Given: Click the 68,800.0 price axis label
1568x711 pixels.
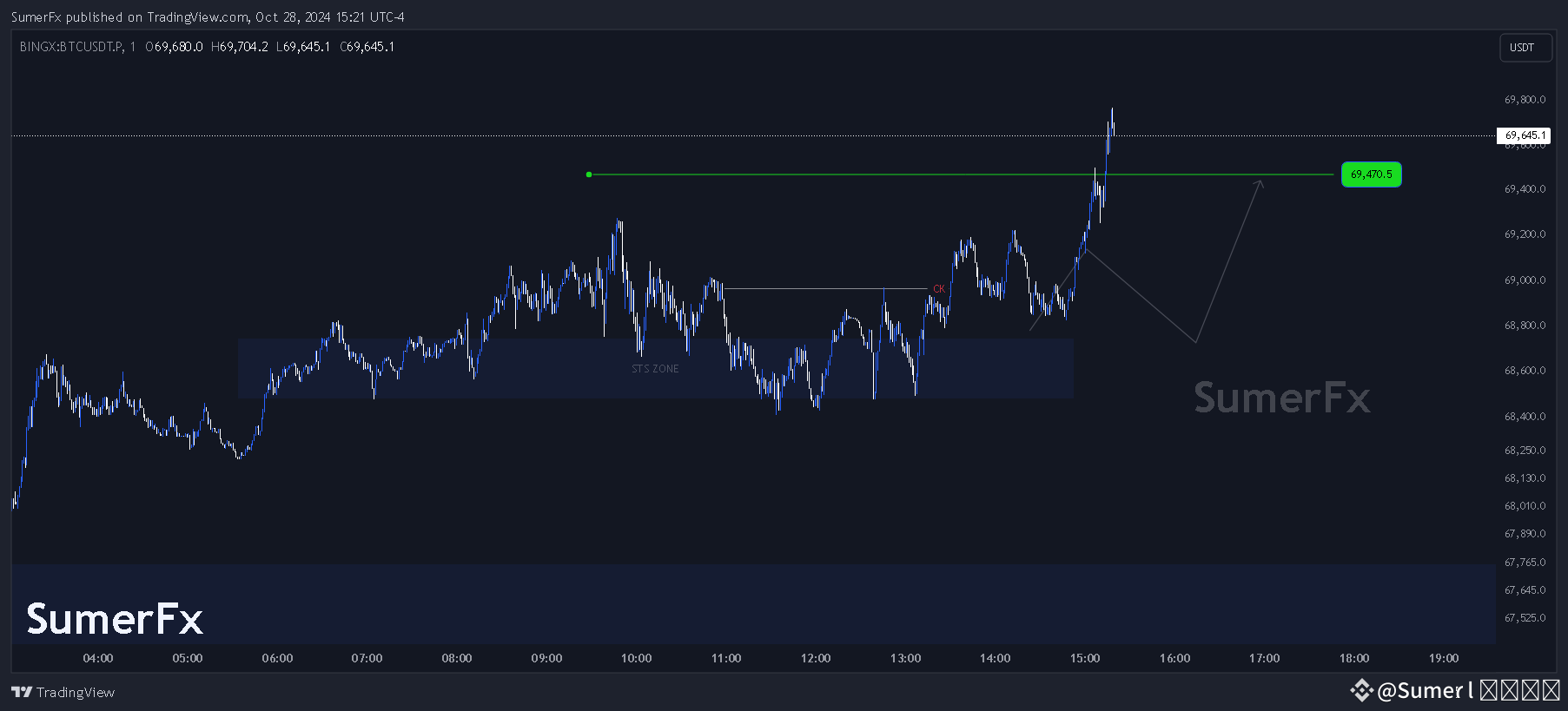Looking at the screenshot, I should (x=1525, y=326).
